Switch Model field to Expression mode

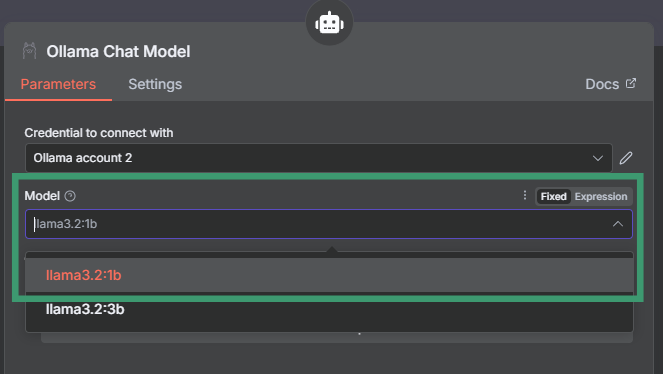click(601, 197)
